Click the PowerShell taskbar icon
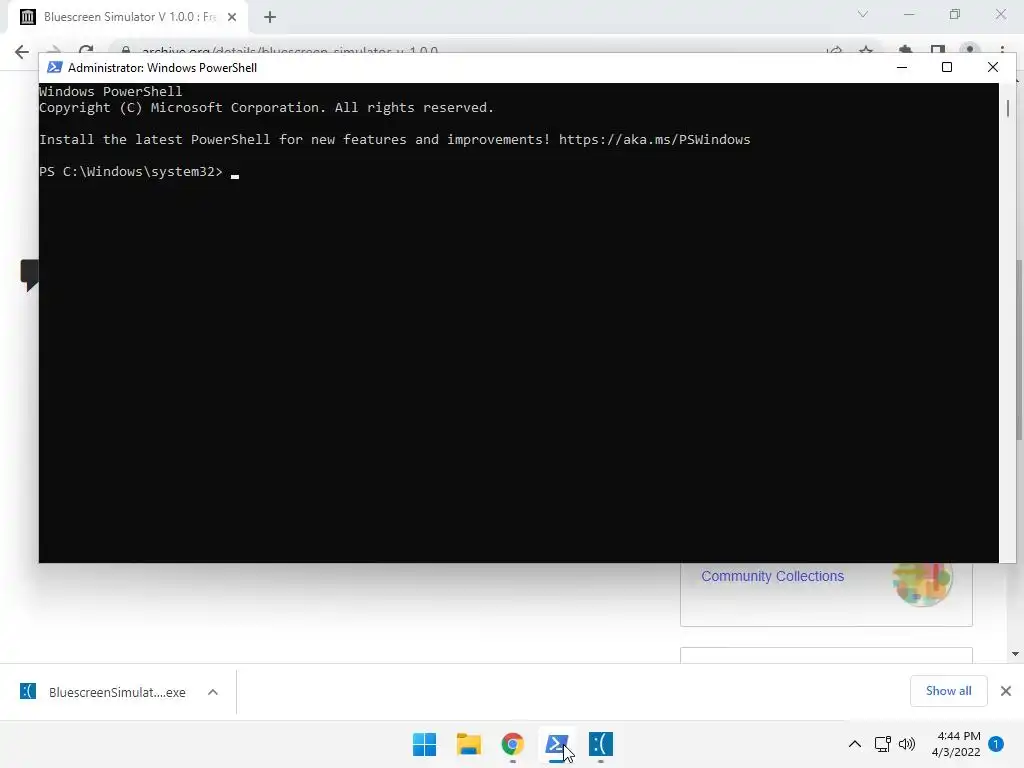Viewport: 1024px width, 768px height. (557, 744)
